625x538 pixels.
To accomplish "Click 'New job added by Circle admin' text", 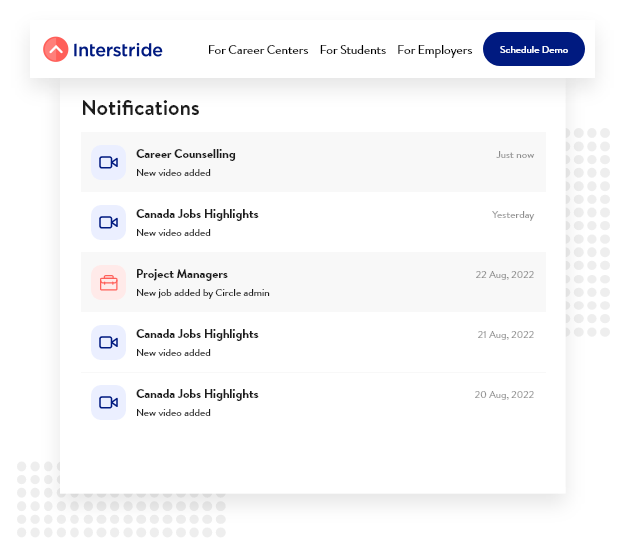I will coord(203,293).
